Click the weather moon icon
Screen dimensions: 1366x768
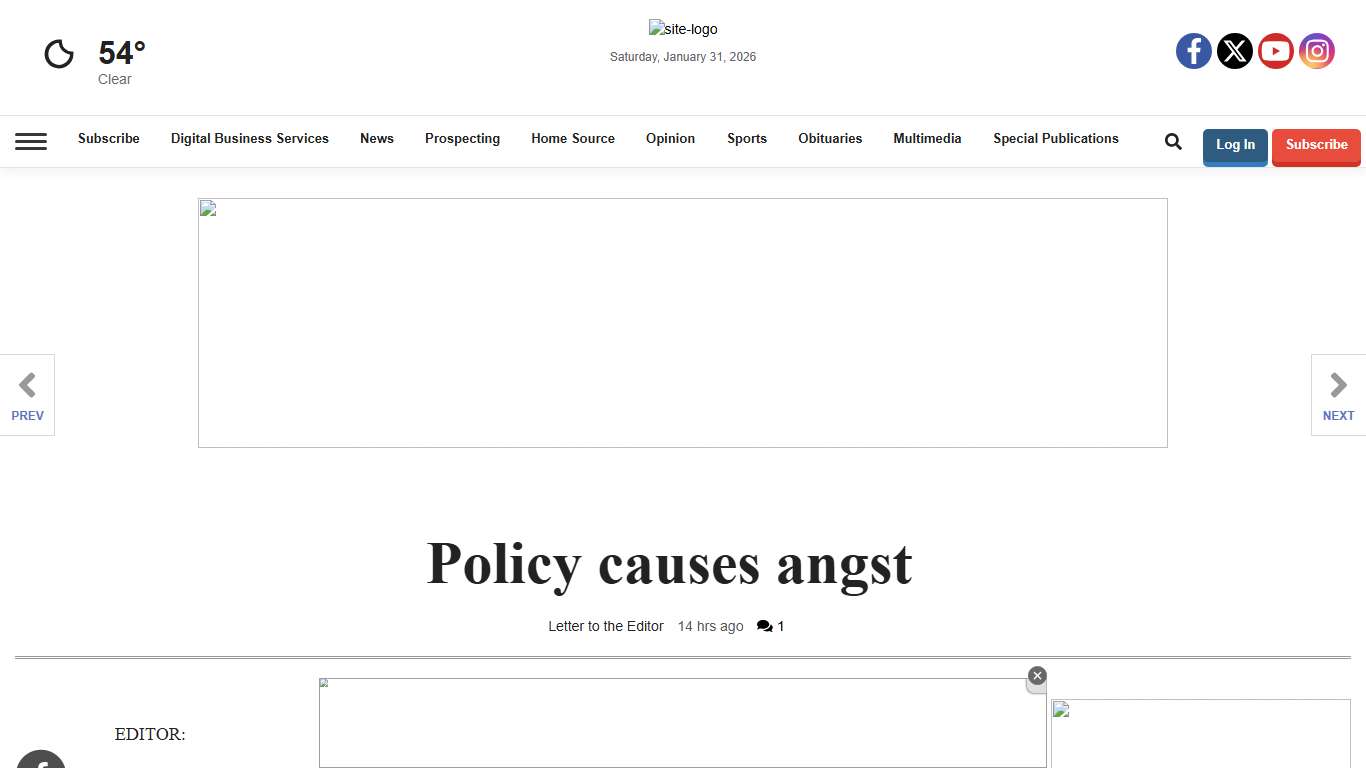pyautogui.click(x=58, y=53)
